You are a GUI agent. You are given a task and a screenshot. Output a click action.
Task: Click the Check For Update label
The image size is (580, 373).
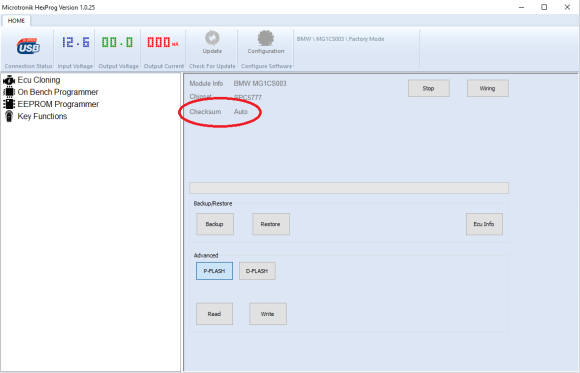coord(212,66)
